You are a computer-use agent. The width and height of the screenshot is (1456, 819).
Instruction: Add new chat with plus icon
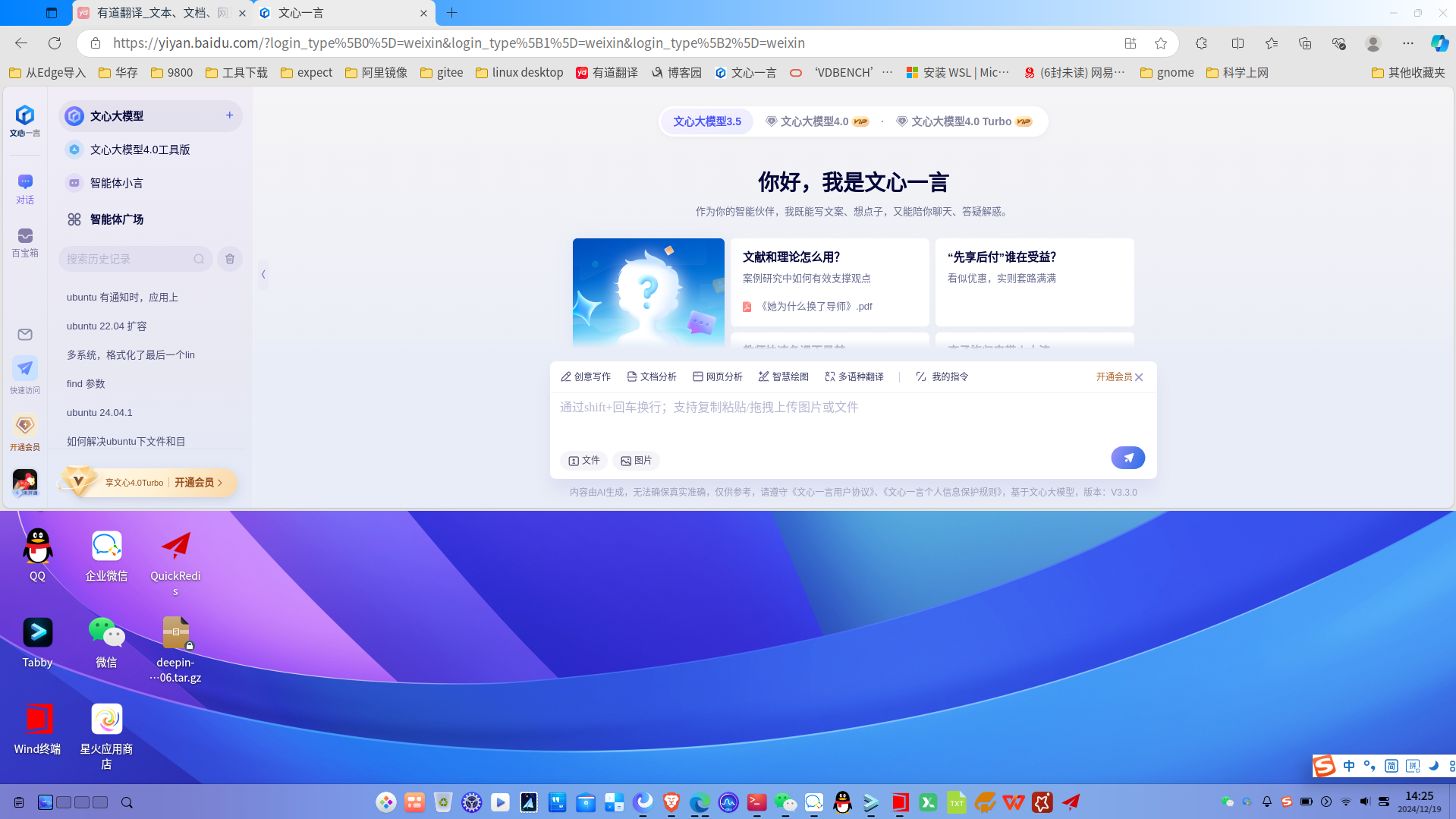[229, 115]
